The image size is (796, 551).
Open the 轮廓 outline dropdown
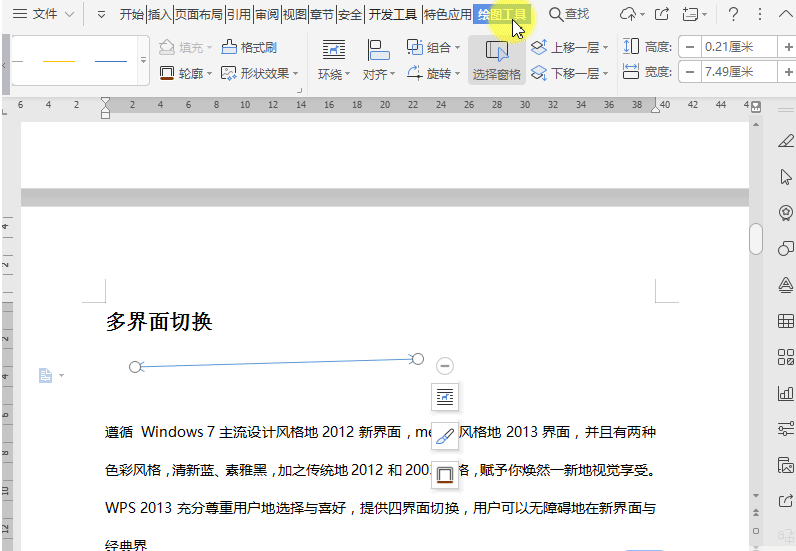click(186, 74)
